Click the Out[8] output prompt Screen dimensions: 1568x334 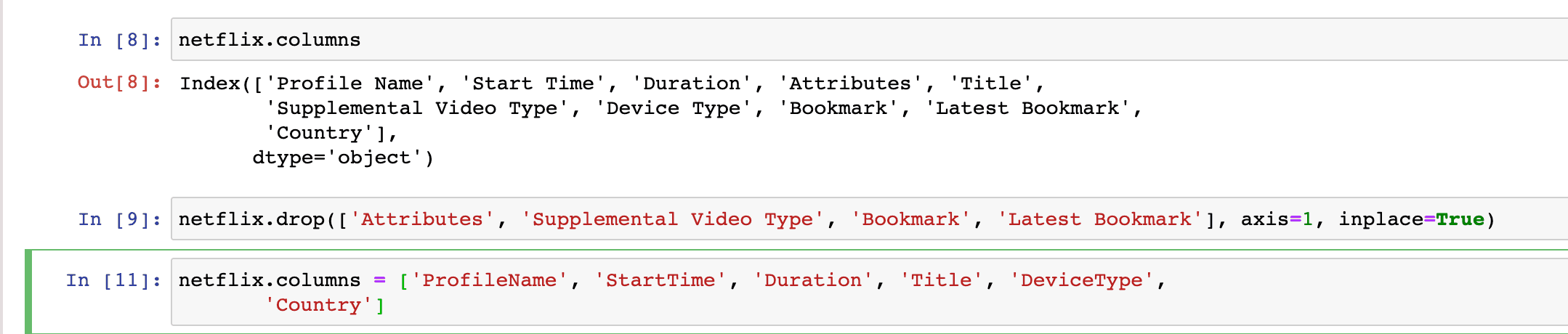(119, 83)
